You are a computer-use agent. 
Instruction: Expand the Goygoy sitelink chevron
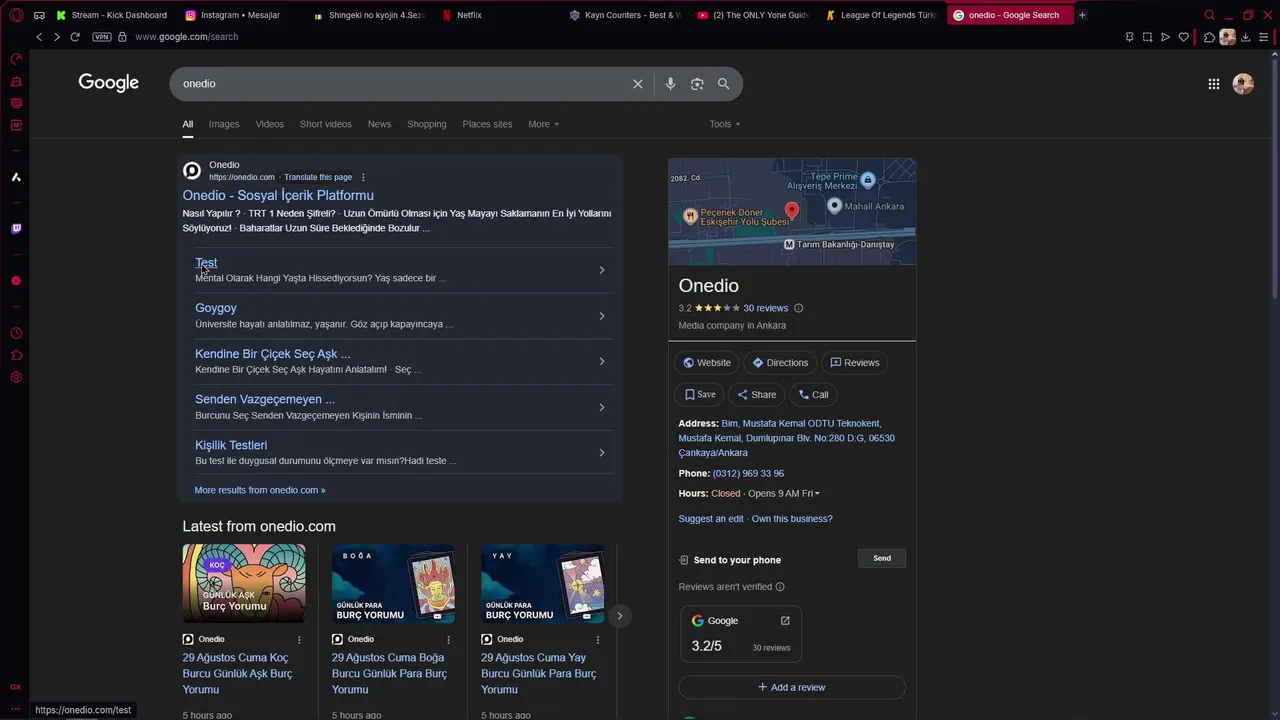601,316
